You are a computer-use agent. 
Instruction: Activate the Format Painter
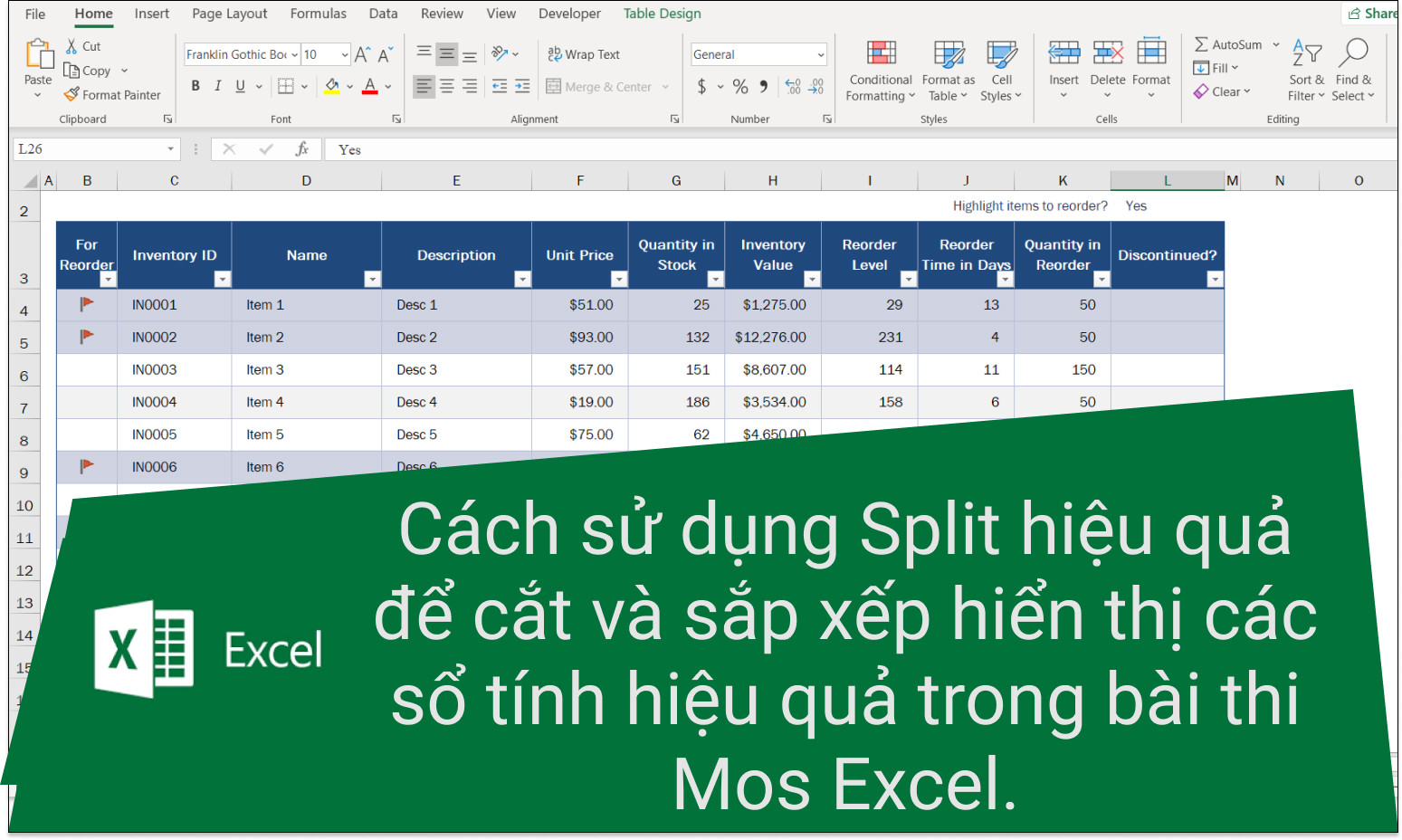tap(113, 94)
